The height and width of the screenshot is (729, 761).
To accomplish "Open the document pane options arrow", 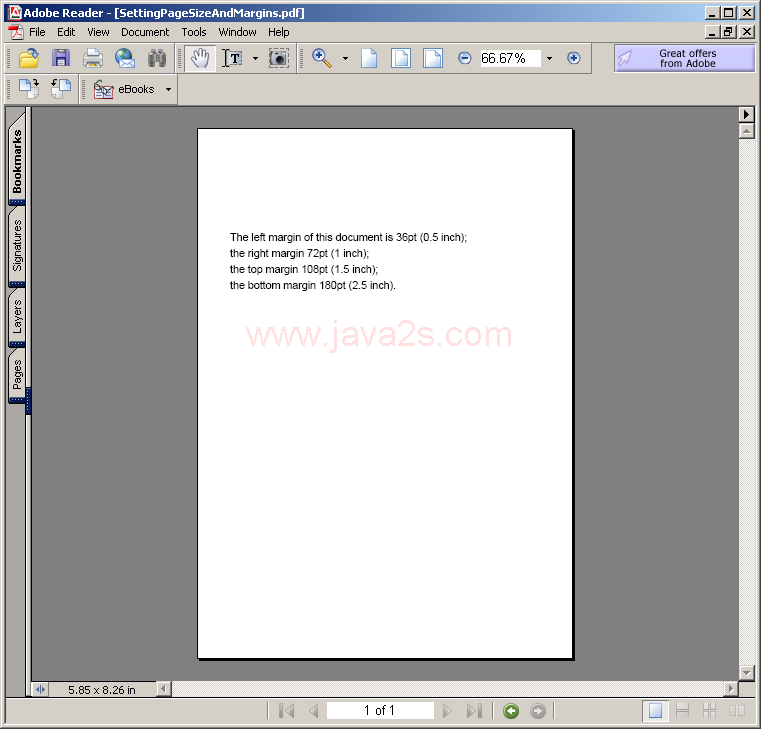I will [746, 115].
